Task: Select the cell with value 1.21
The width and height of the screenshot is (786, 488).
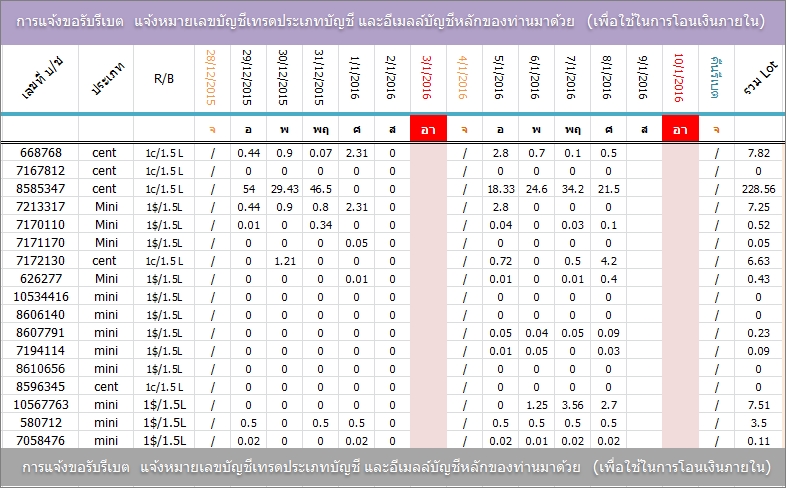Action: pos(284,261)
